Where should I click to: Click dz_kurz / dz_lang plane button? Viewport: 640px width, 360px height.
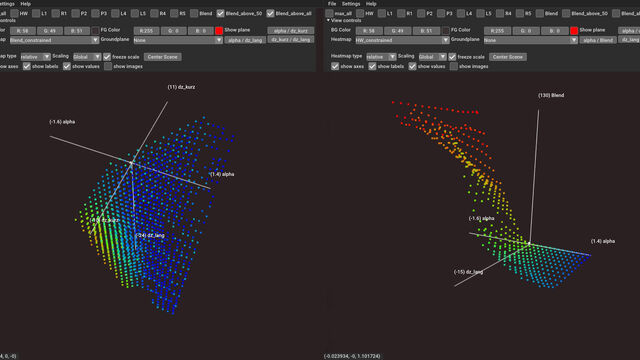[x=291, y=40]
